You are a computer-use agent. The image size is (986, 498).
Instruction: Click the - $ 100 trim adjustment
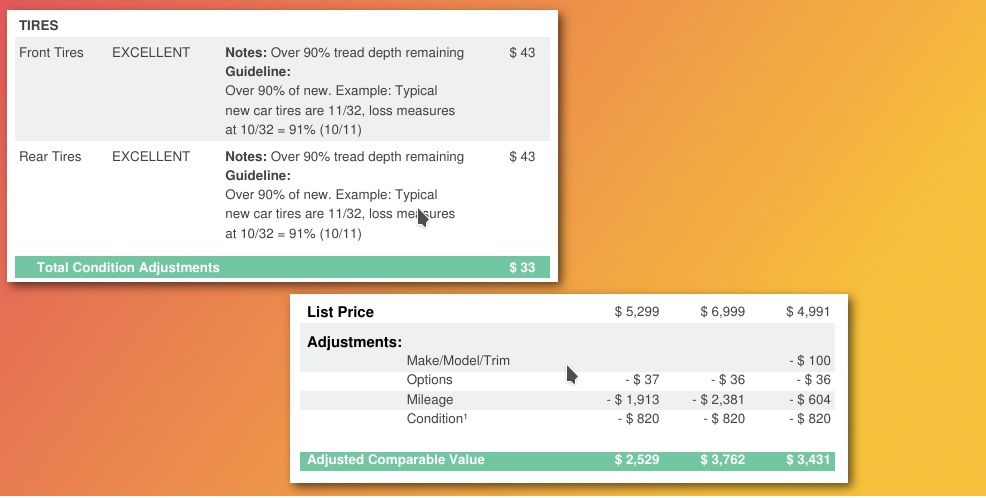tap(810, 361)
